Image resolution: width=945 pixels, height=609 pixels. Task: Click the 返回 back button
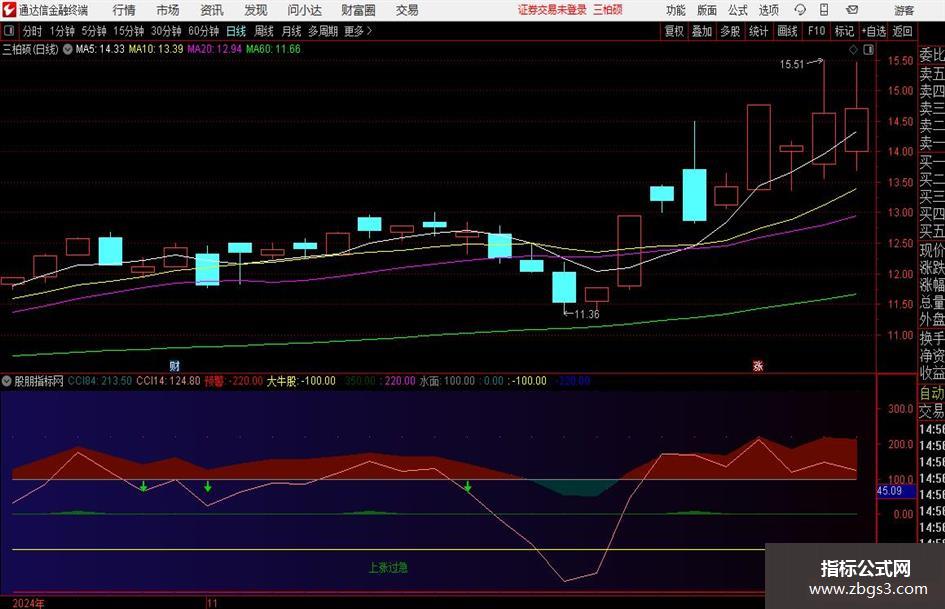coord(902,31)
